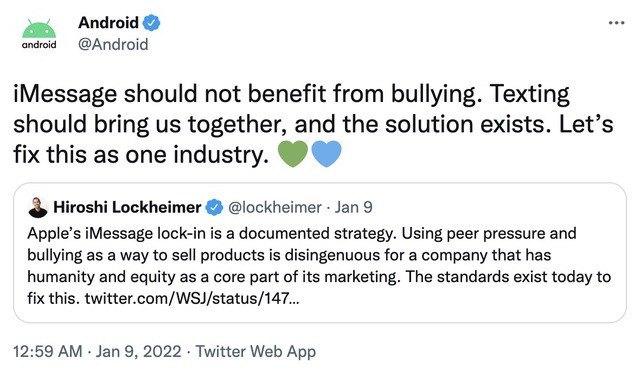
Task: Open the three-dot more options menu
Action: pyautogui.click(x=616, y=23)
